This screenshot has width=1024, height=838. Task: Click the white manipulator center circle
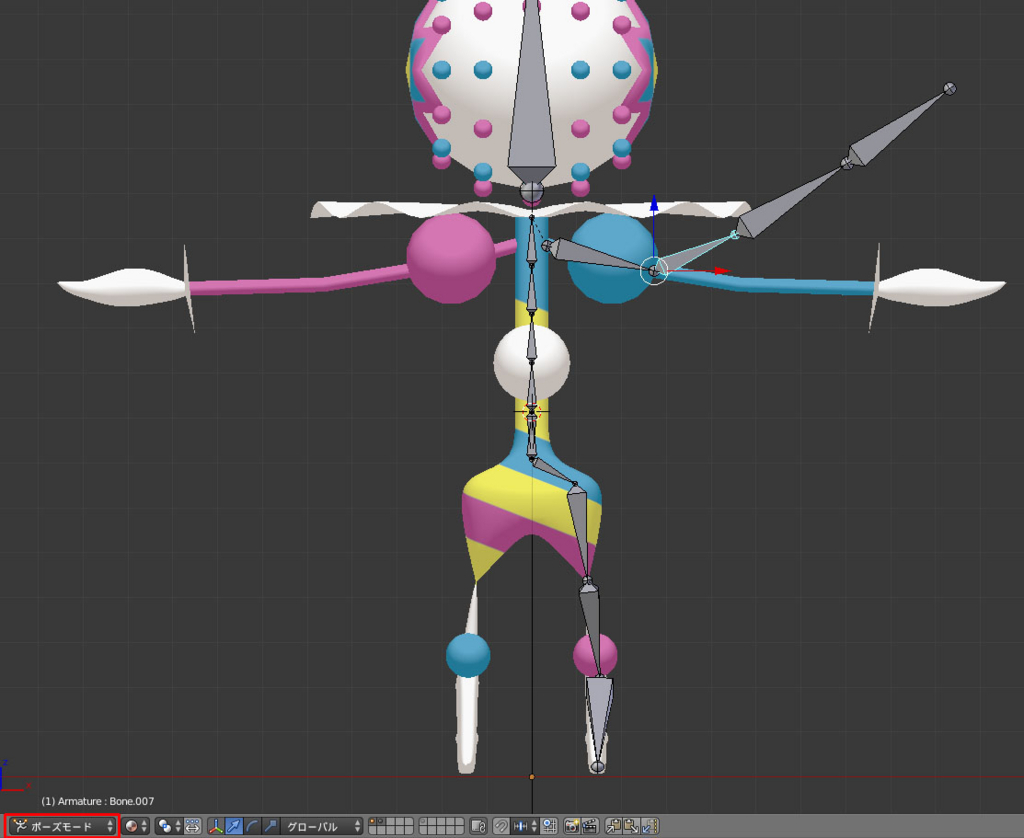[x=654, y=270]
